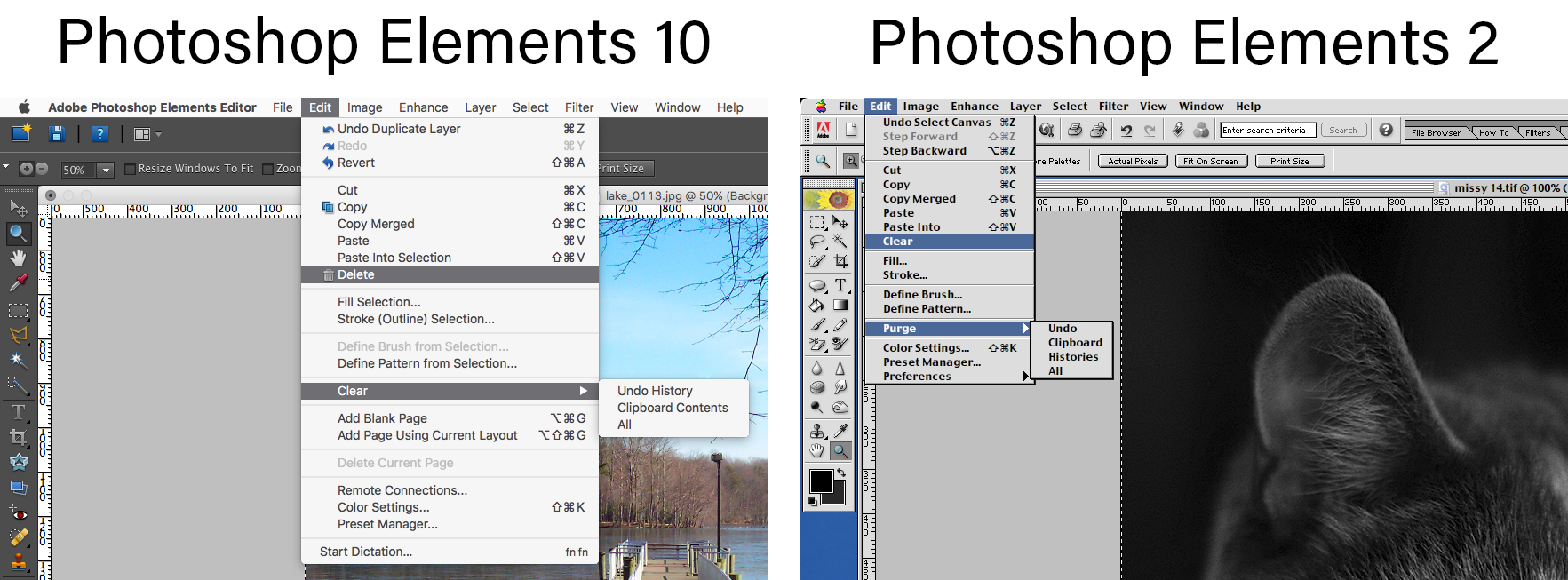Click the zoom out minus icon in Elements 10
The width and height of the screenshot is (1568, 580).
(41, 168)
